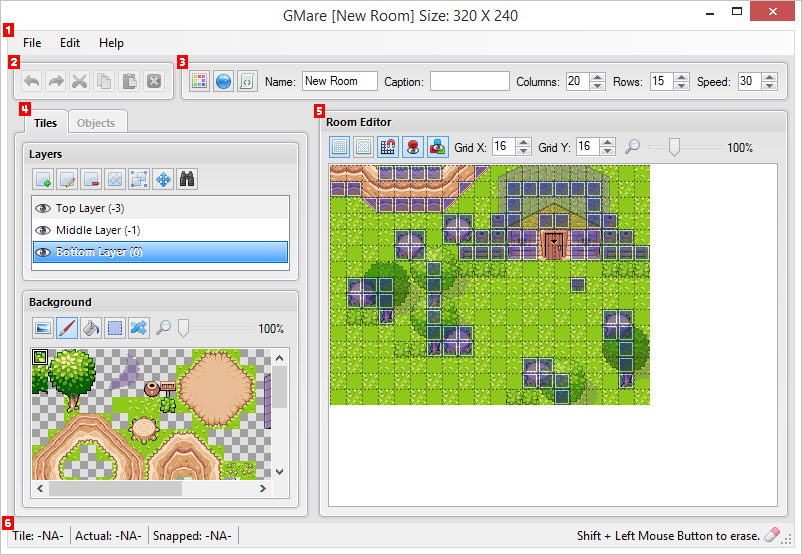
Task: Toggle the room grid display button
Action: pyautogui.click(x=340, y=147)
